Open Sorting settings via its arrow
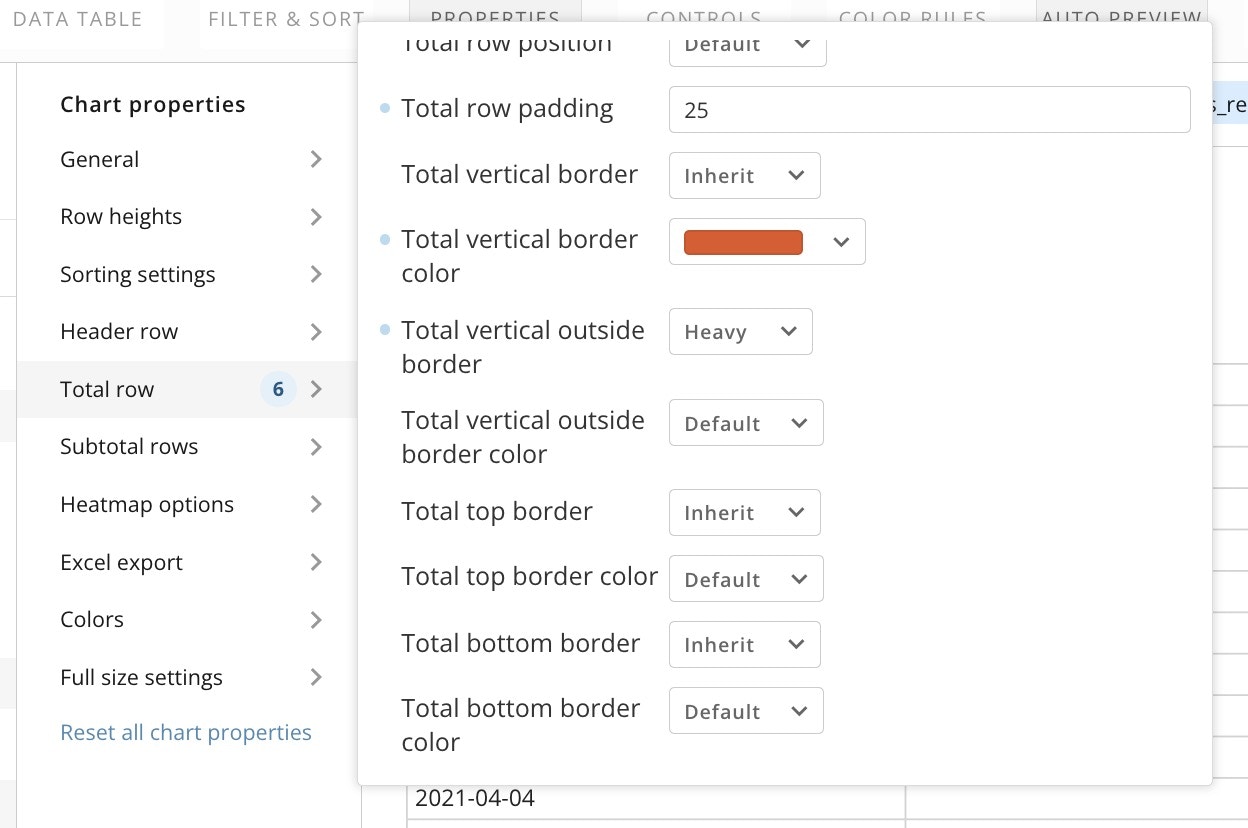 [x=316, y=274]
